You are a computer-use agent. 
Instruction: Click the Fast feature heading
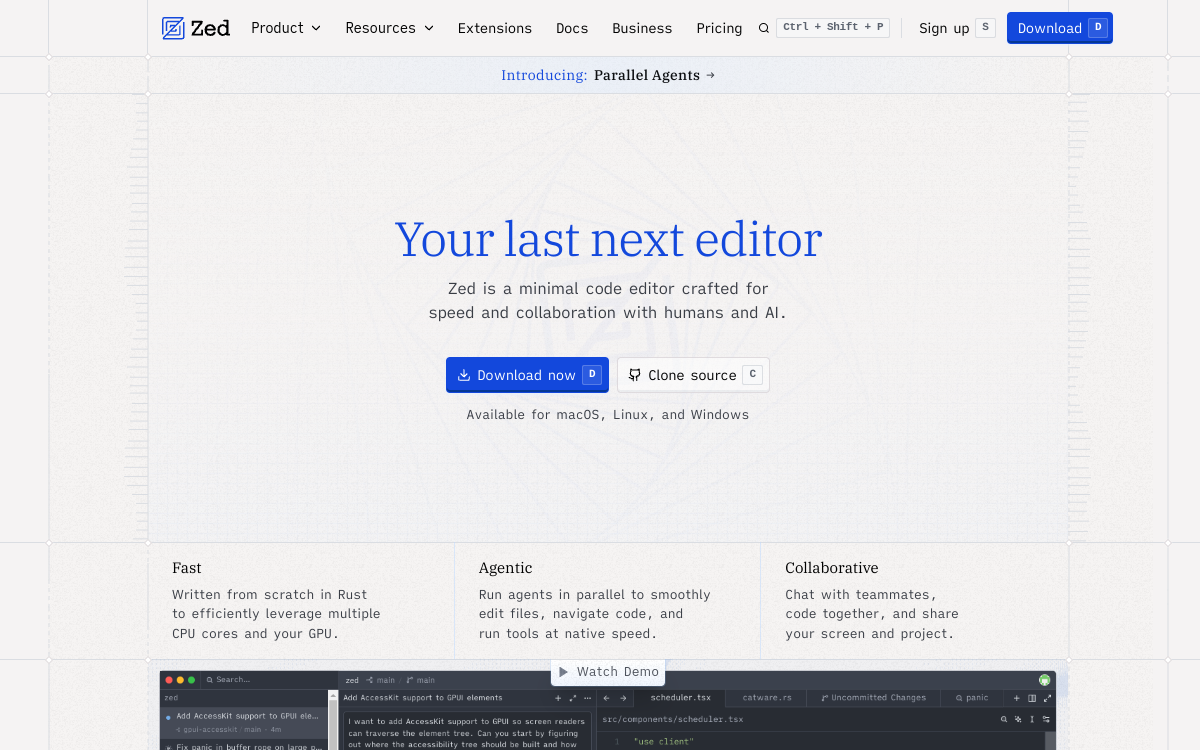point(187,568)
